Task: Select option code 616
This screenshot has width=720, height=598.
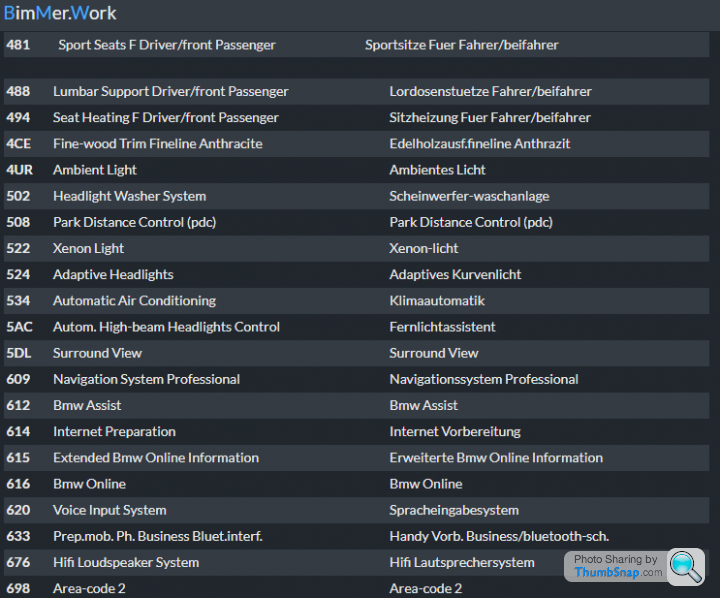Action: [x=18, y=484]
